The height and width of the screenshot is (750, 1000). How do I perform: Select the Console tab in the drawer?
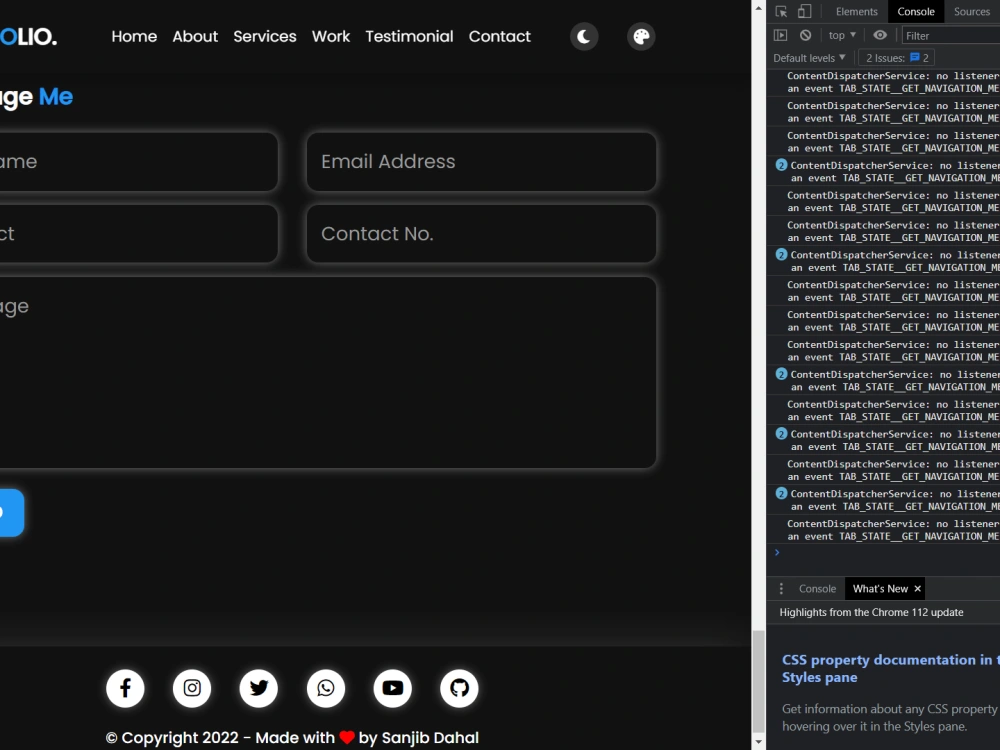(x=817, y=589)
